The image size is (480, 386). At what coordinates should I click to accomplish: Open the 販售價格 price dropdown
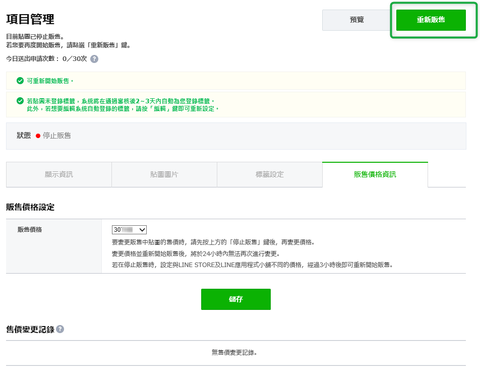pos(129,230)
